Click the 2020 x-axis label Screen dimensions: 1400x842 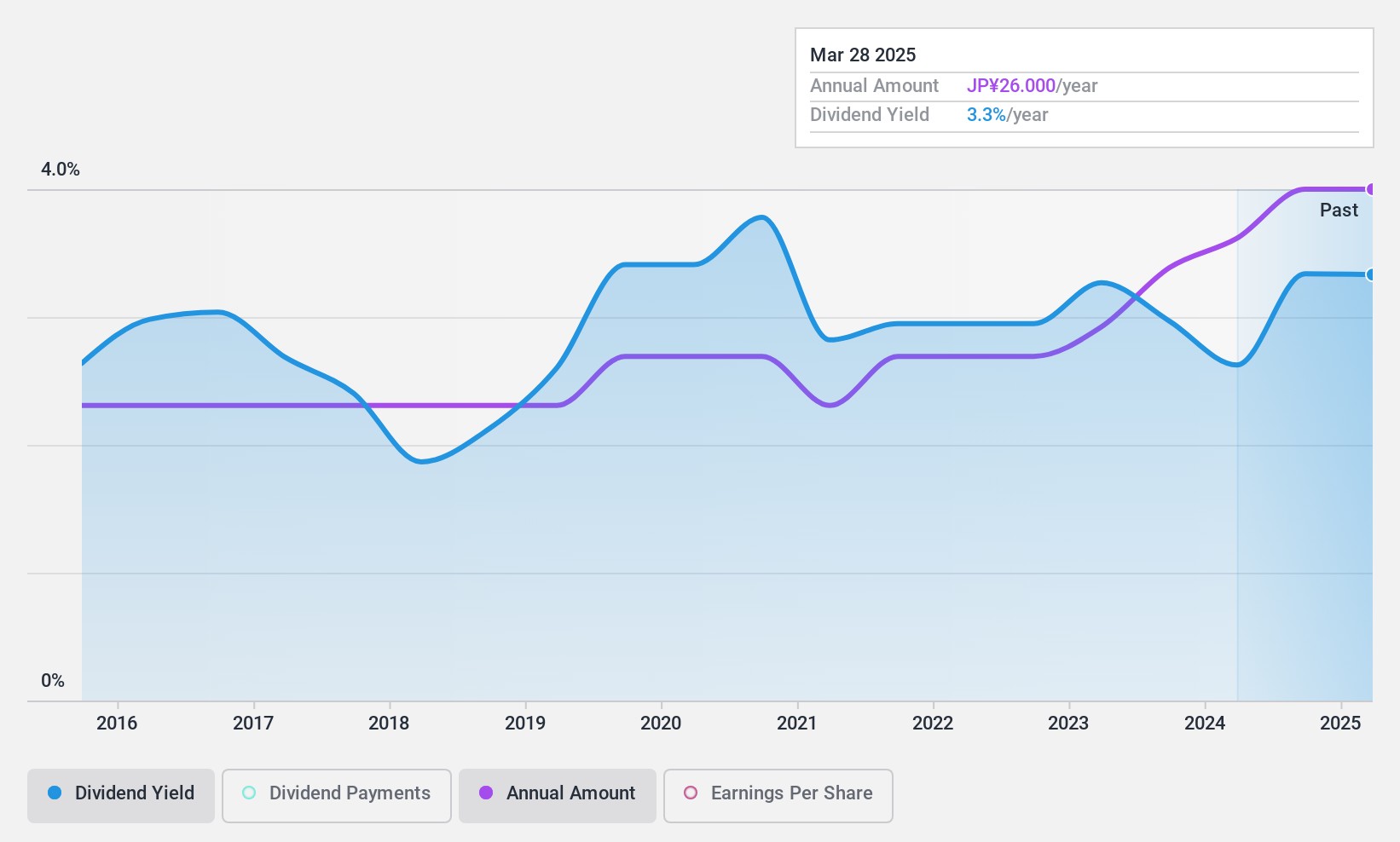661,724
